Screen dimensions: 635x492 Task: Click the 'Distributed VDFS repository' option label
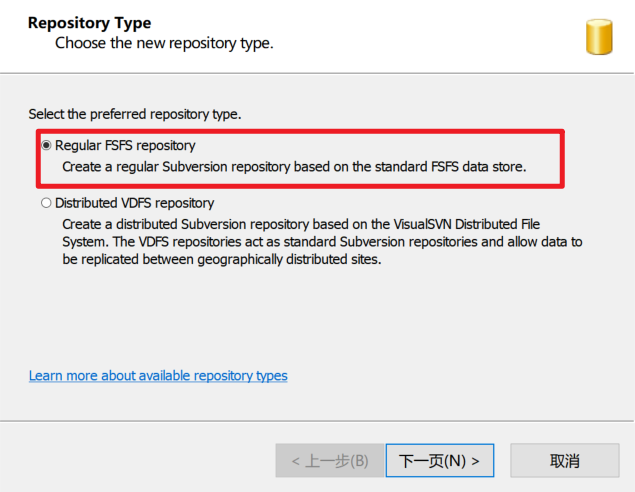[134, 203]
